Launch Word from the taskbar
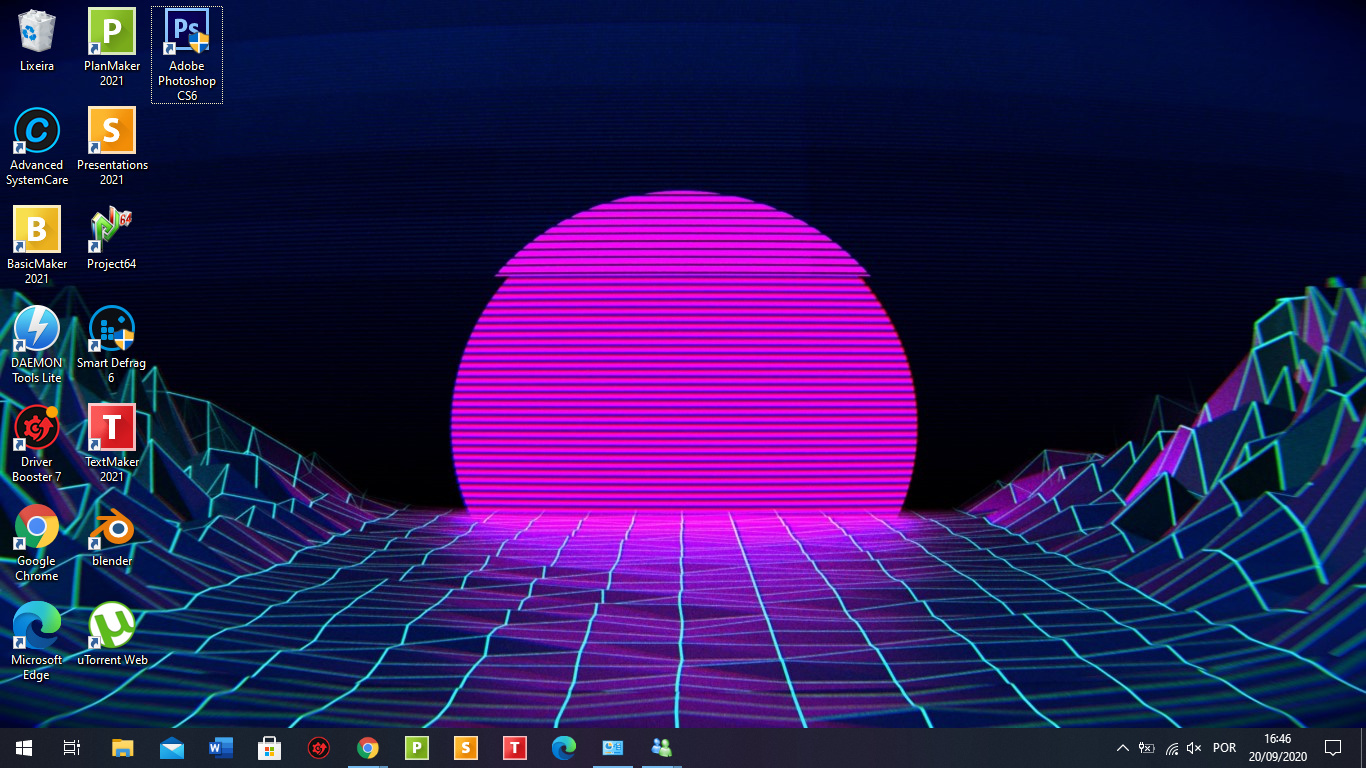Viewport: 1366px width, 768px height. (x=220, y=748)
